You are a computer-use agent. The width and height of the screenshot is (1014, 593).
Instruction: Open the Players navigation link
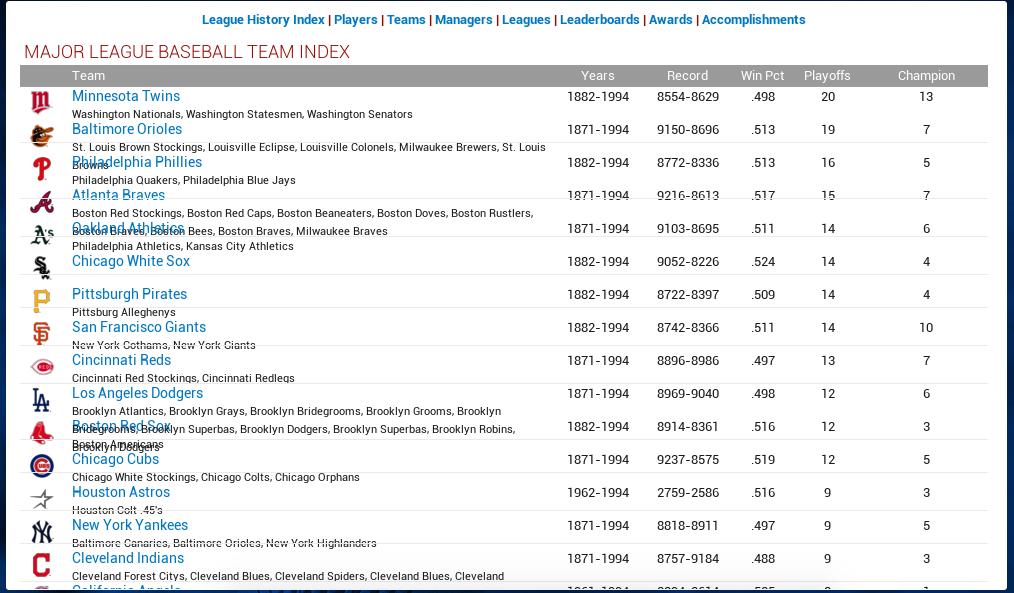[x=355, y=20]
